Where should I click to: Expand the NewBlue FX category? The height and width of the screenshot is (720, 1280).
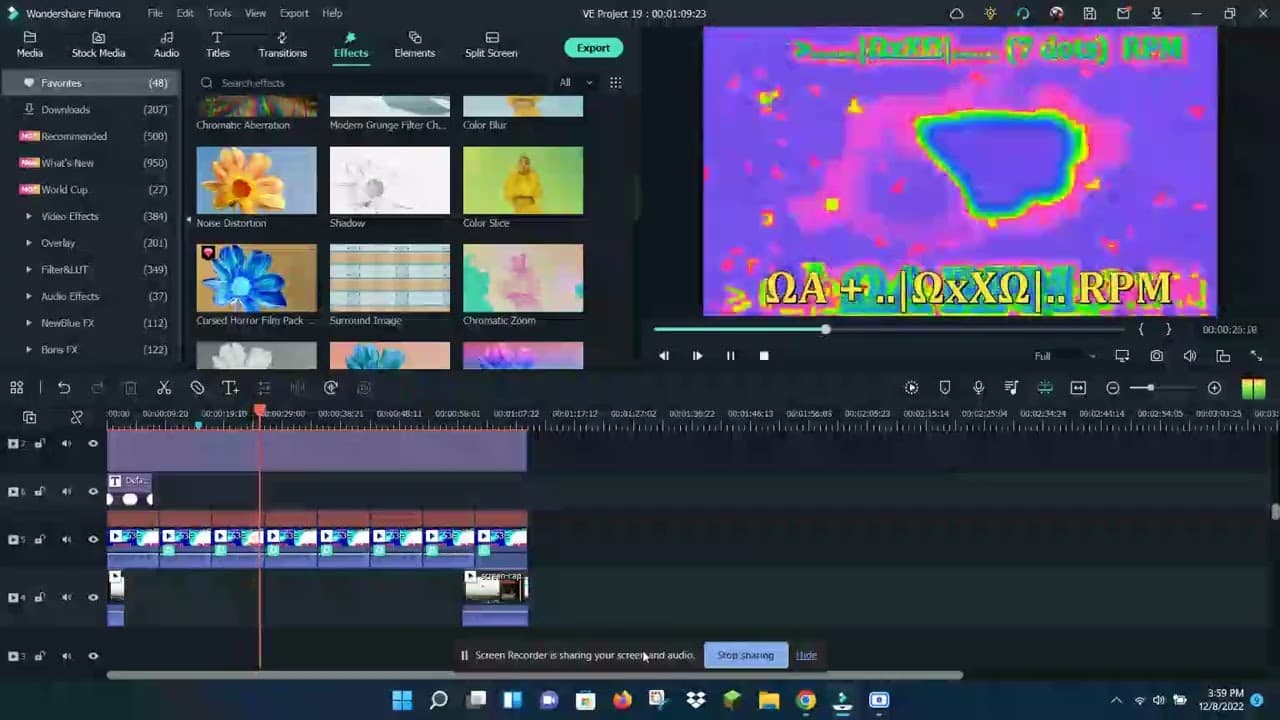29,323
